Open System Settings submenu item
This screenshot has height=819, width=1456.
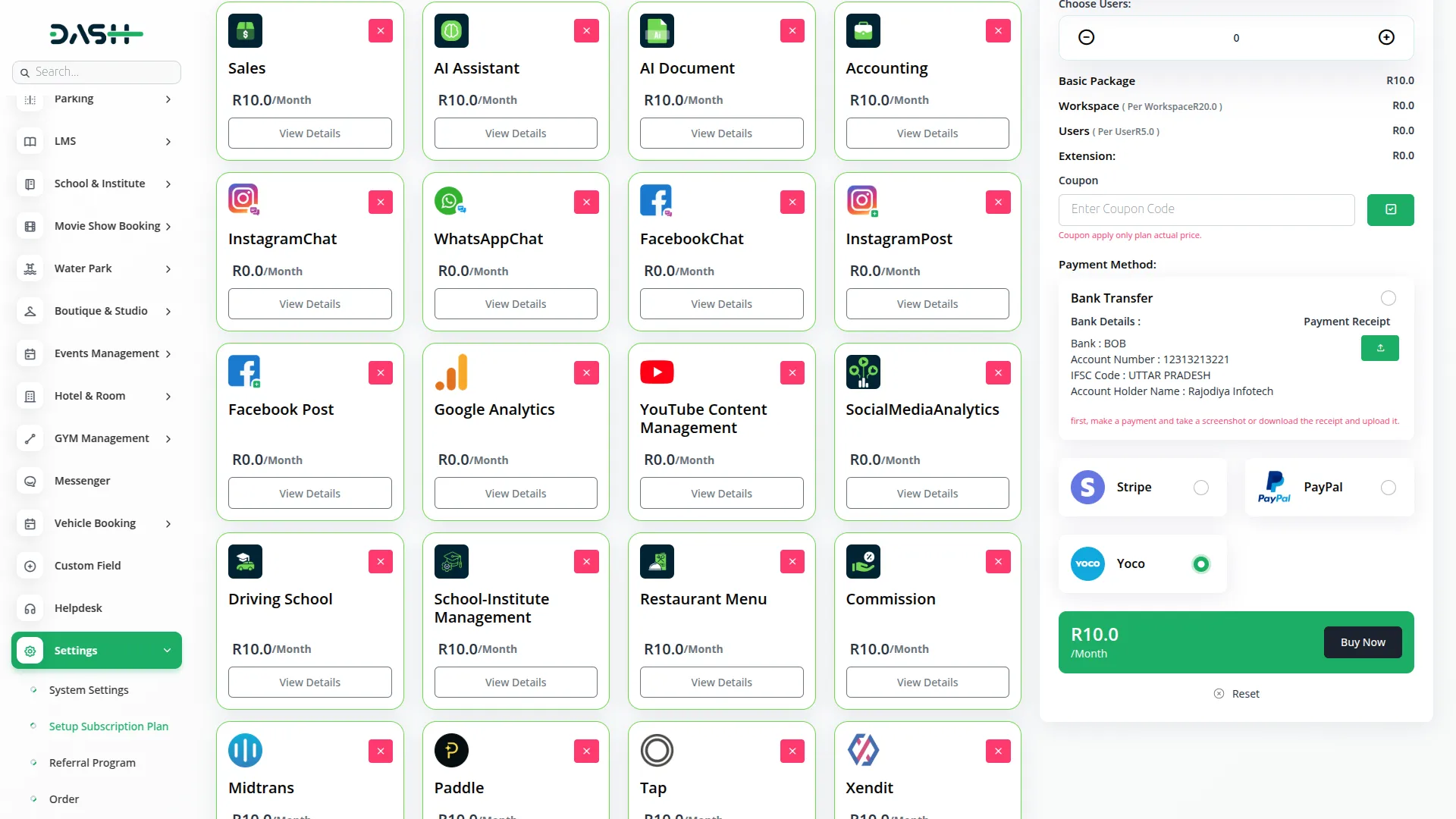point(89,690)
